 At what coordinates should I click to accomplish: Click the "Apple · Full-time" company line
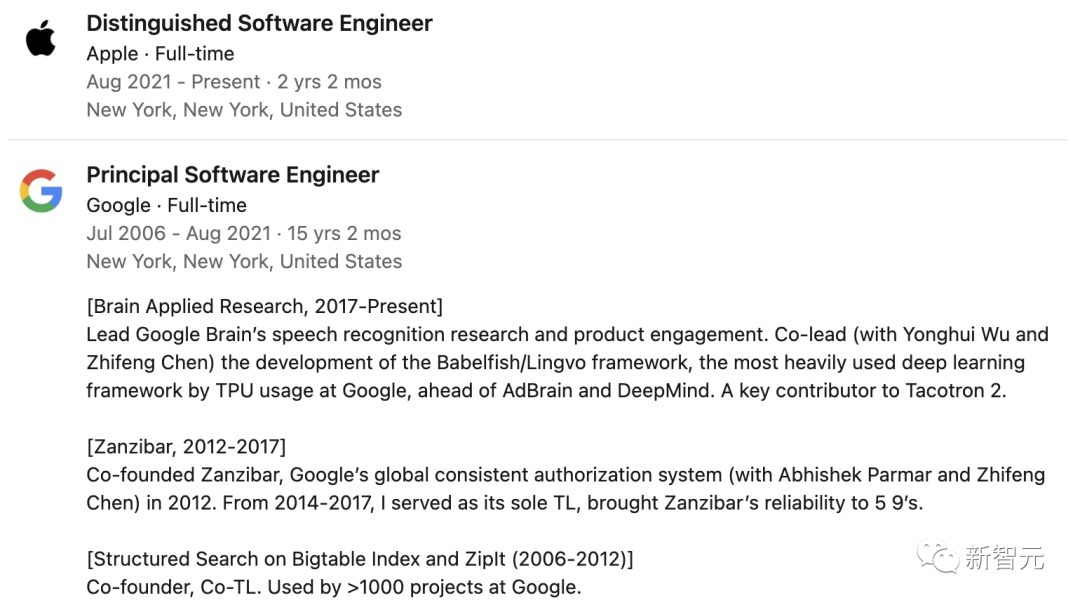pyautogui.click(x=160, y=54)
